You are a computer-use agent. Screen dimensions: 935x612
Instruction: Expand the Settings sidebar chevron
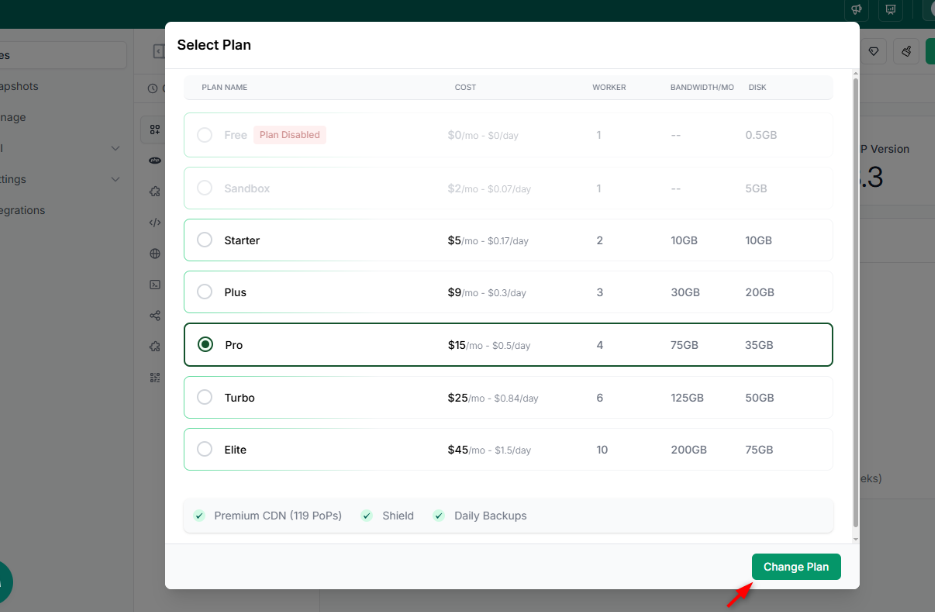click(116, 179)
